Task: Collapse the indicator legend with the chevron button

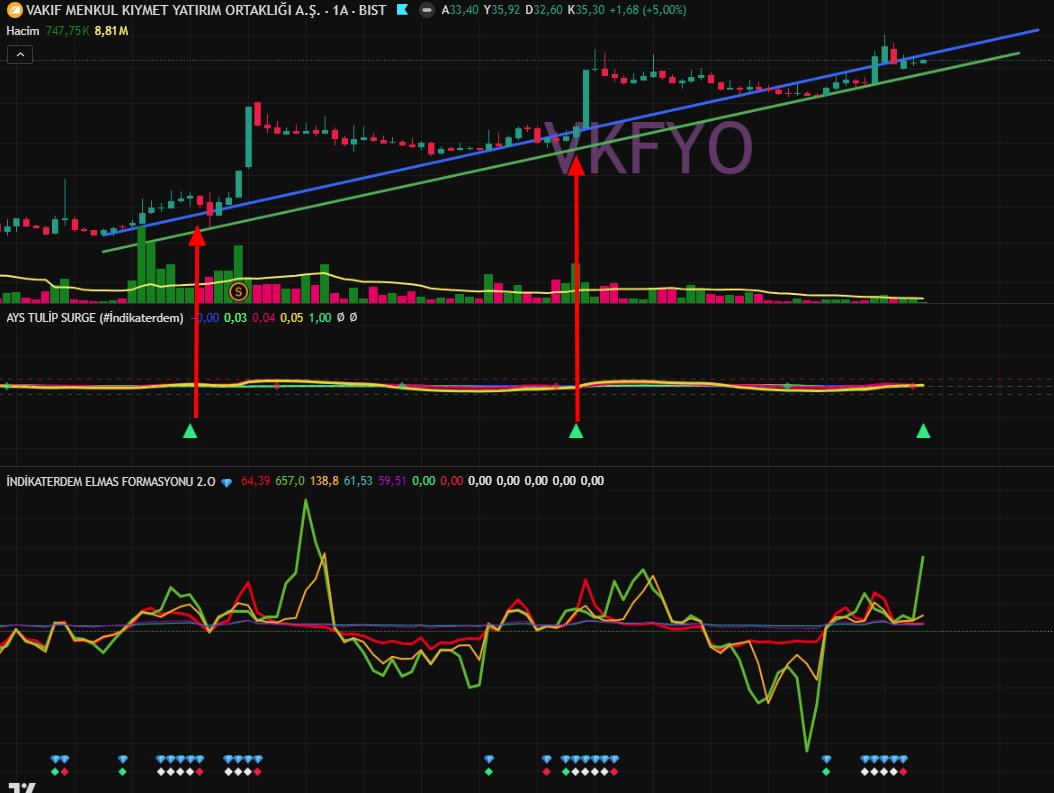Action: pyautogui.click(x=20, y=54)
